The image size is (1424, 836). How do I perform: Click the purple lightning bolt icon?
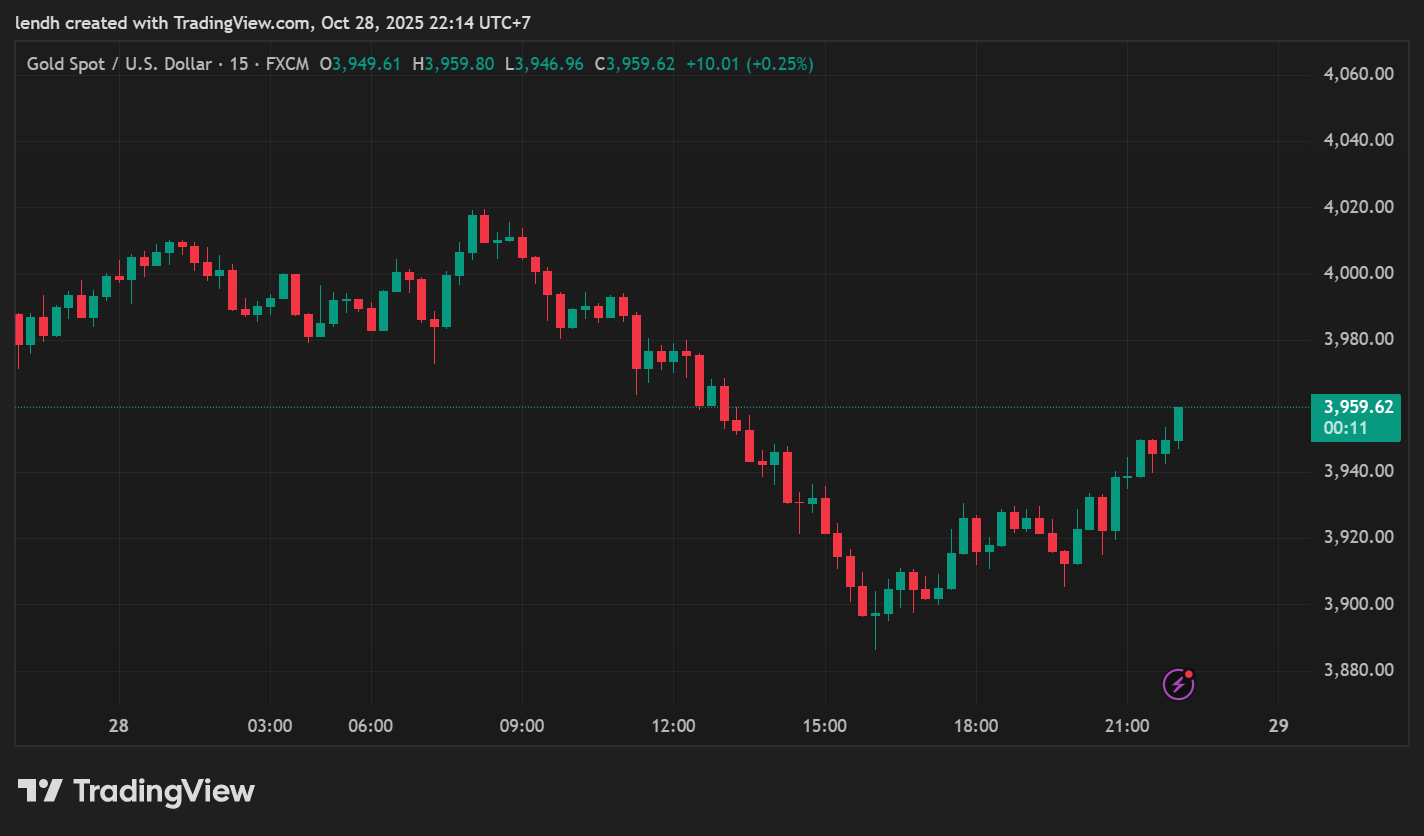pyautogui.click(x=1178, y=684)
